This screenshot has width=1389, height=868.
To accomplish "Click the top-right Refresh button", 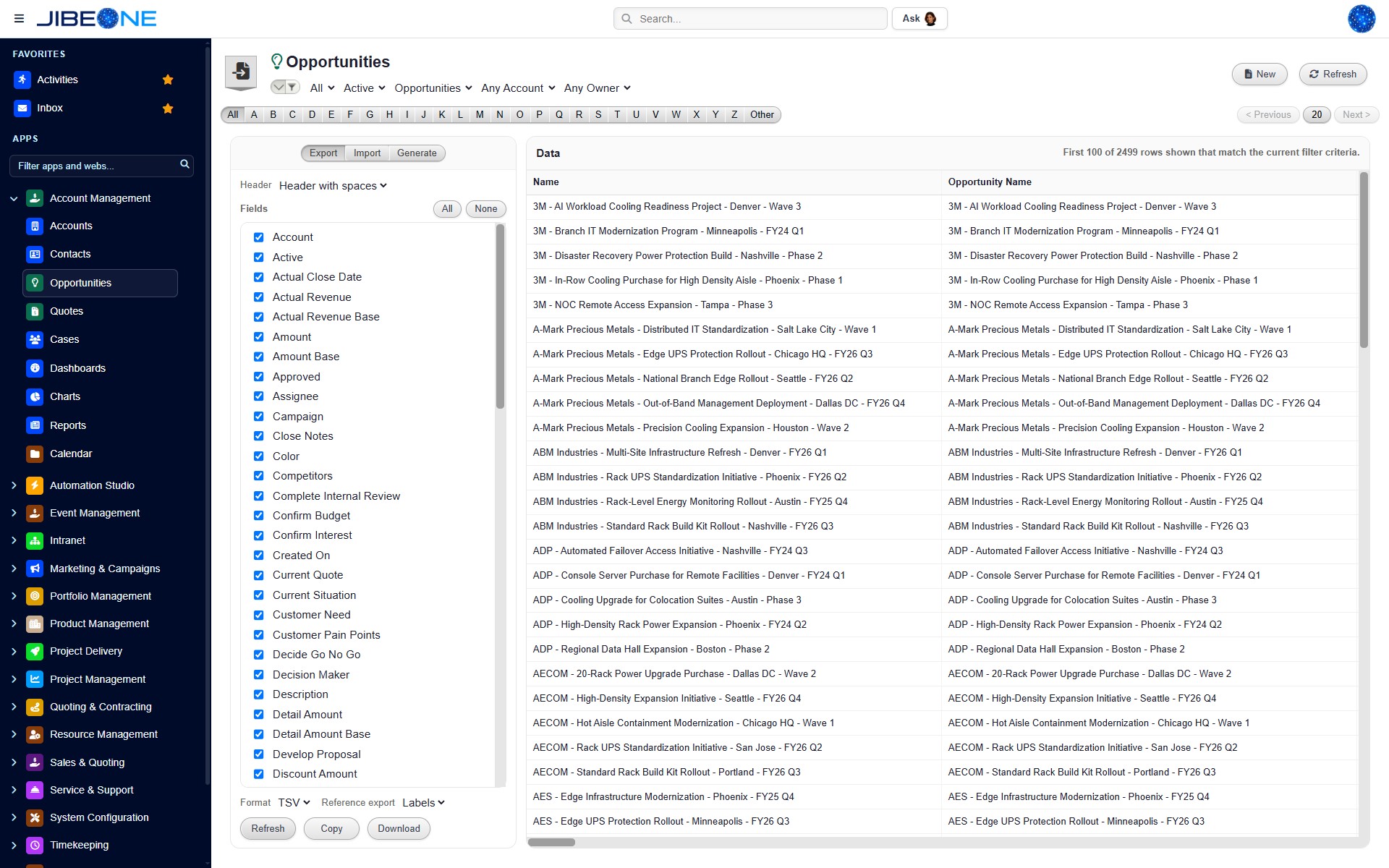I will (x=1333, y=75).
